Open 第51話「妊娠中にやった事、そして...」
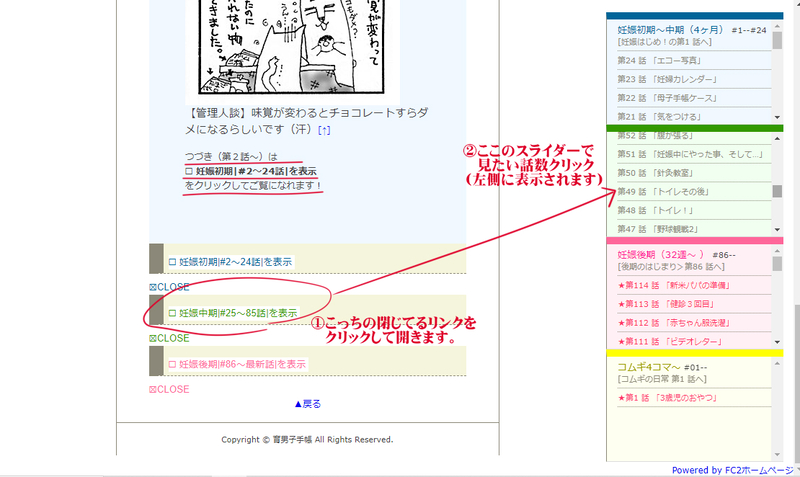 (x=690, y=154)
